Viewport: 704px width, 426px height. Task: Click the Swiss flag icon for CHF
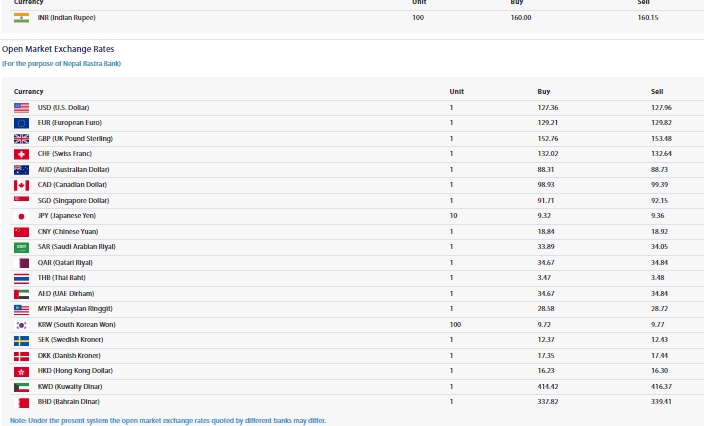click(21, 154)
